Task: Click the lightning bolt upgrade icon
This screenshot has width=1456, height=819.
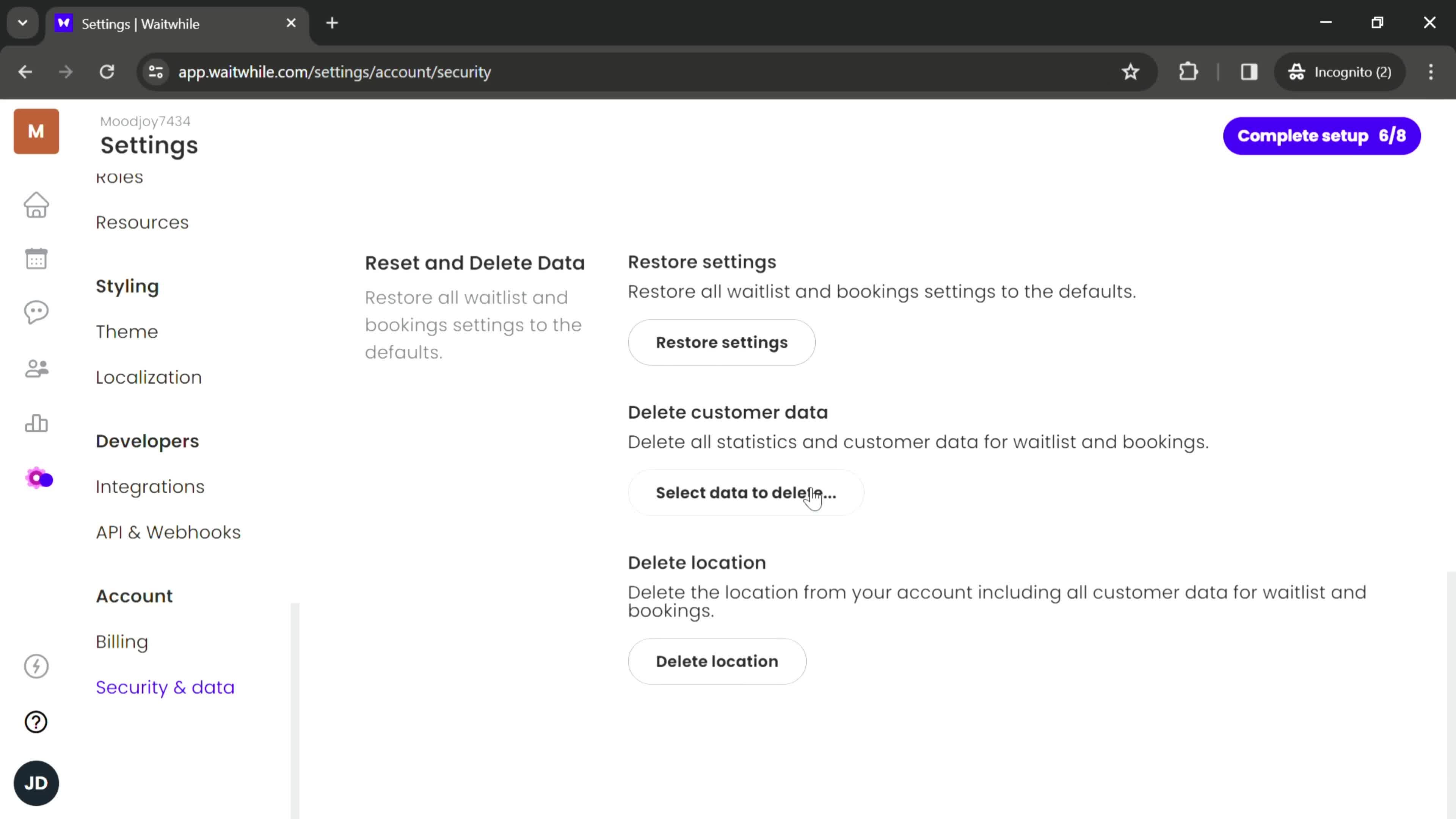Action: click(36, 667)
